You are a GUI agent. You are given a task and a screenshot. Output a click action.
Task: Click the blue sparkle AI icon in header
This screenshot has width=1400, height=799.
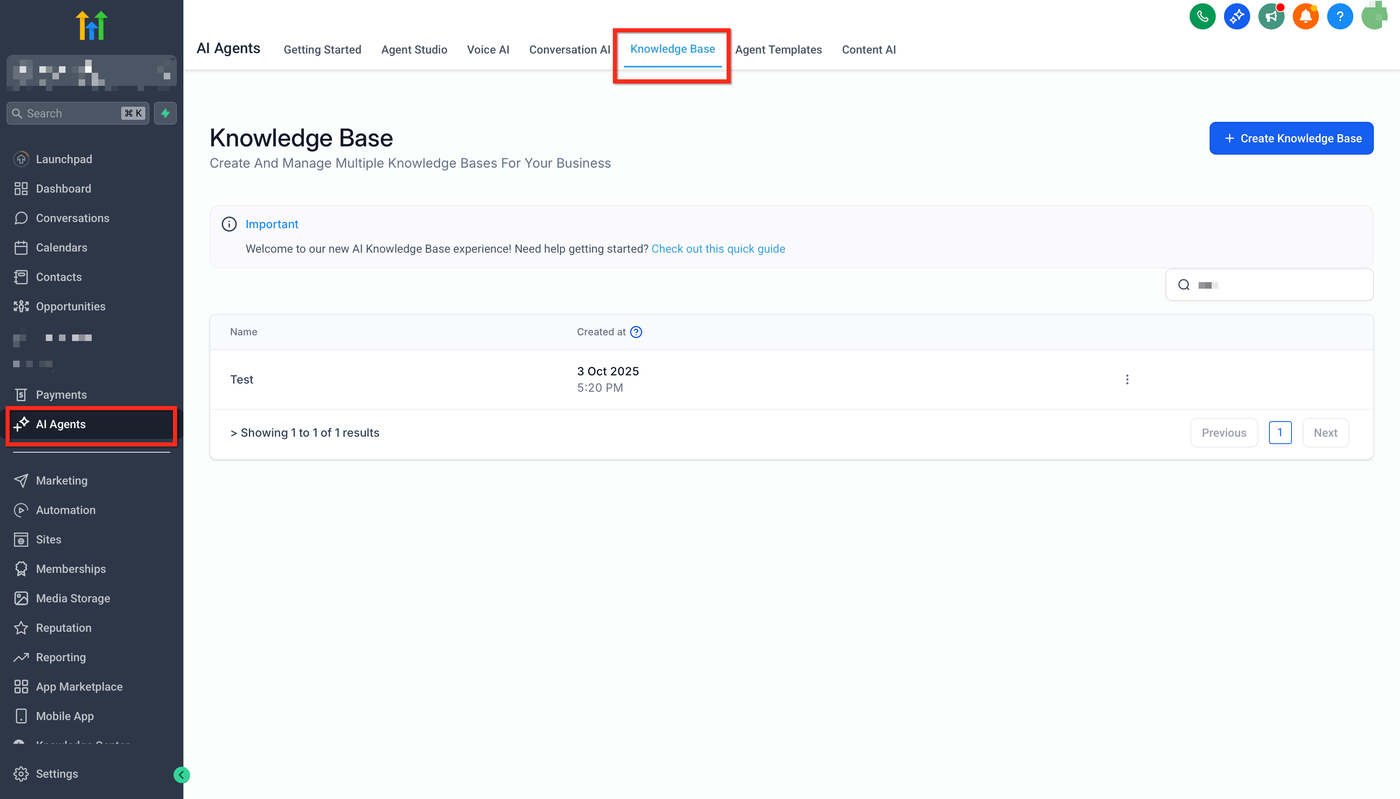[1237, 16]
